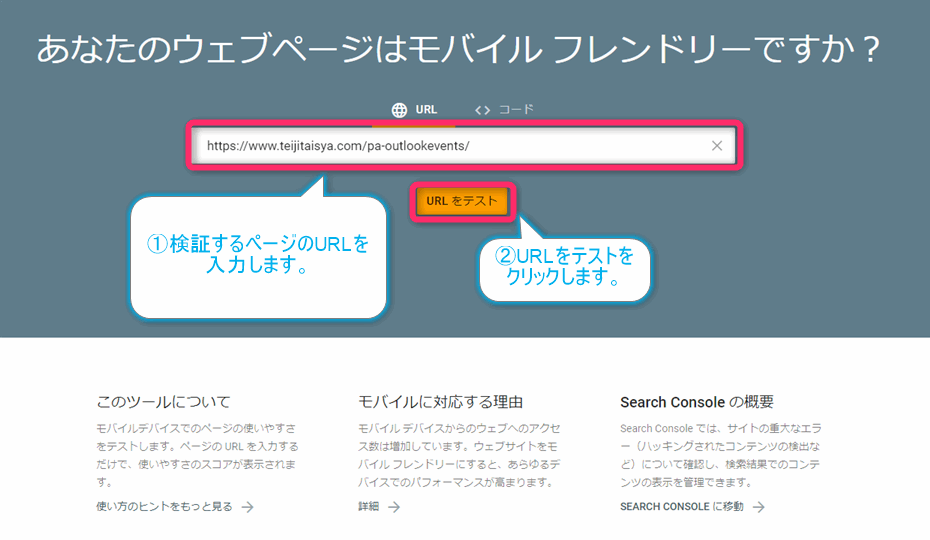Click the arrow icon beside 詳細
Image resolution: width=930 pixels, height=540 pixels.
[x=394, y=507]
